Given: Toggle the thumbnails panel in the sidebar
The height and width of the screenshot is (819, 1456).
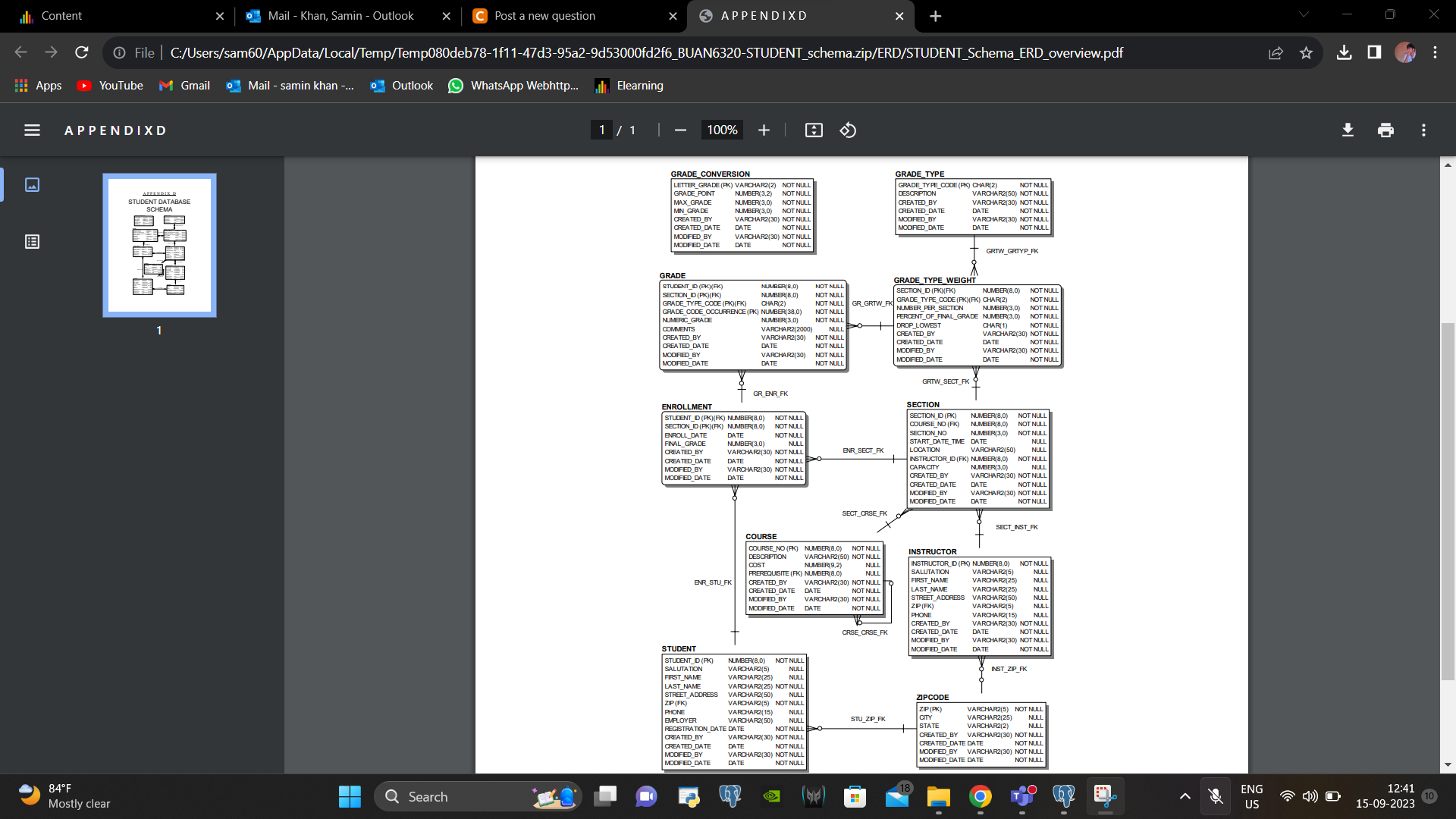Looking at the screenshot, I should point(32,184).
